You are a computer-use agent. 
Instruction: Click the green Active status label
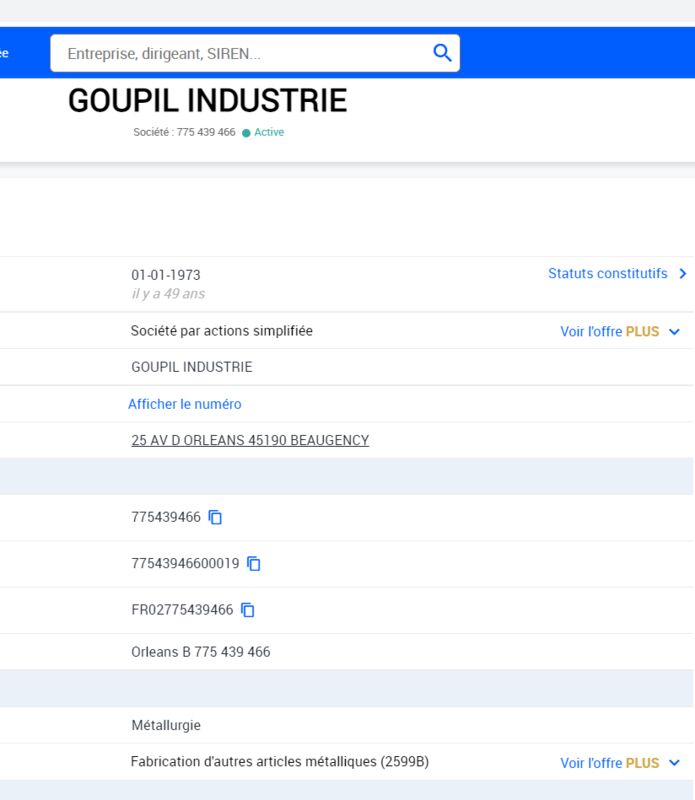point(269,132)
